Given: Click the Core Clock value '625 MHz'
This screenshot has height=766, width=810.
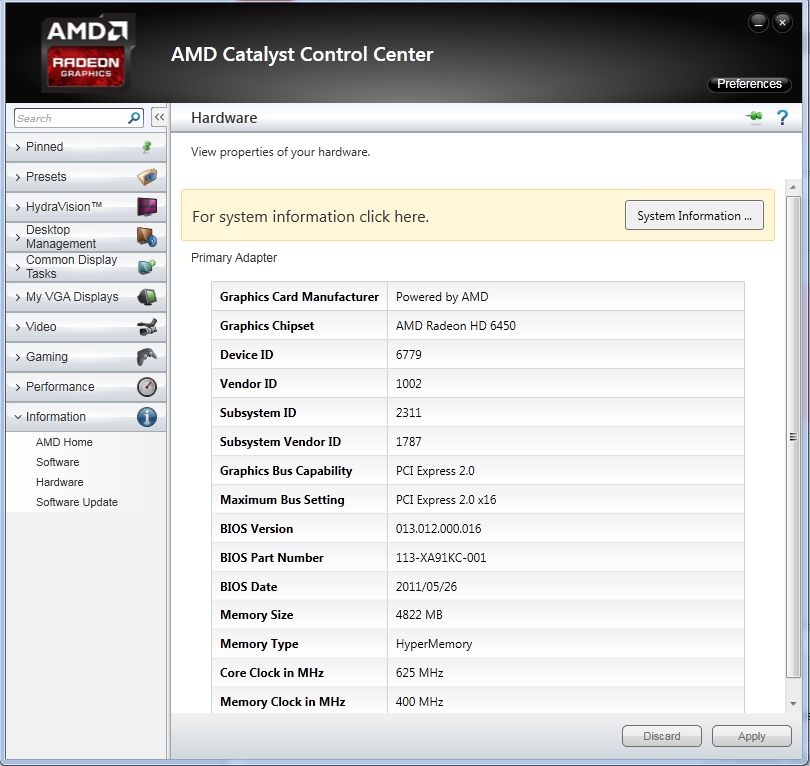Looking at the screenshot, I should click(419, 673).
